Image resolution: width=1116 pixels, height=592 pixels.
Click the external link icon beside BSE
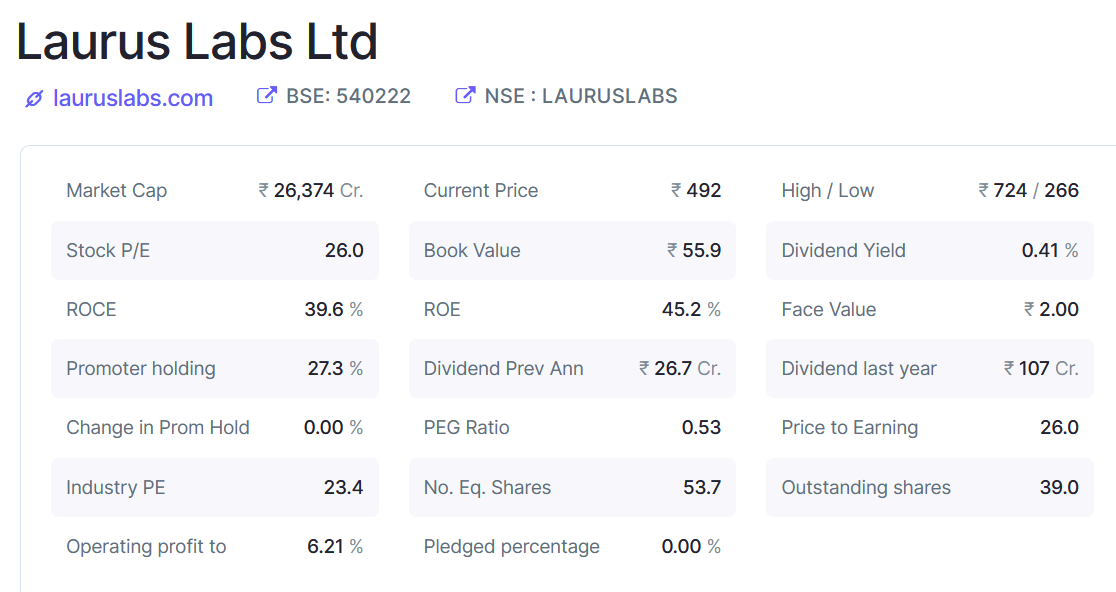point(266,96)
